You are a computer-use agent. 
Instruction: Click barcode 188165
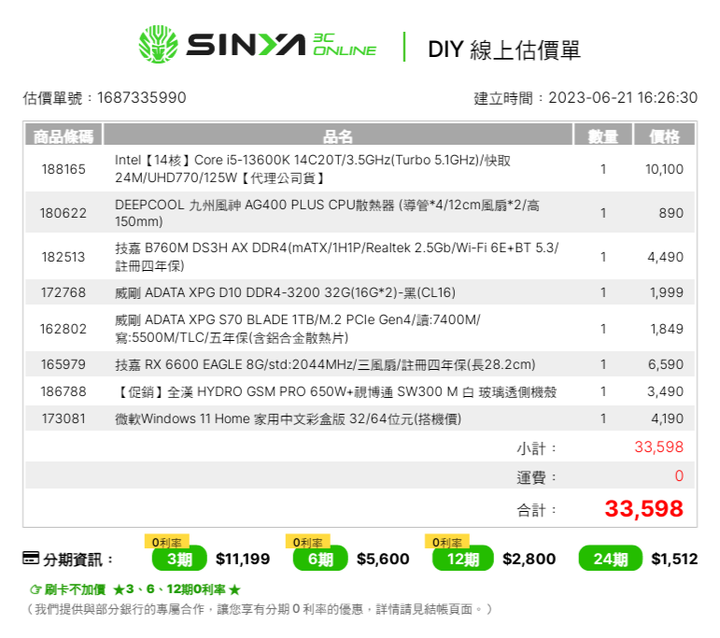pos(63,169)
